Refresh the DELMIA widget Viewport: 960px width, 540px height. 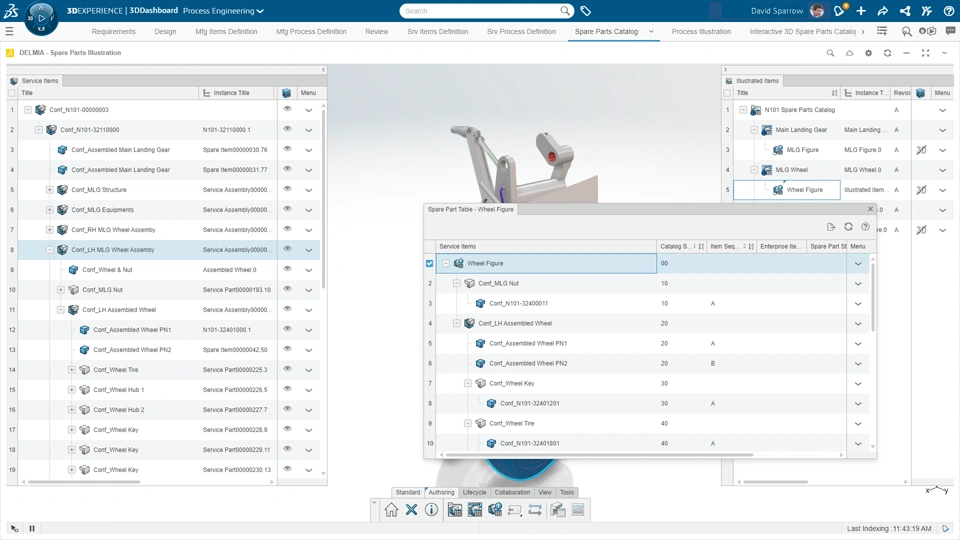[x=887, y=53]
